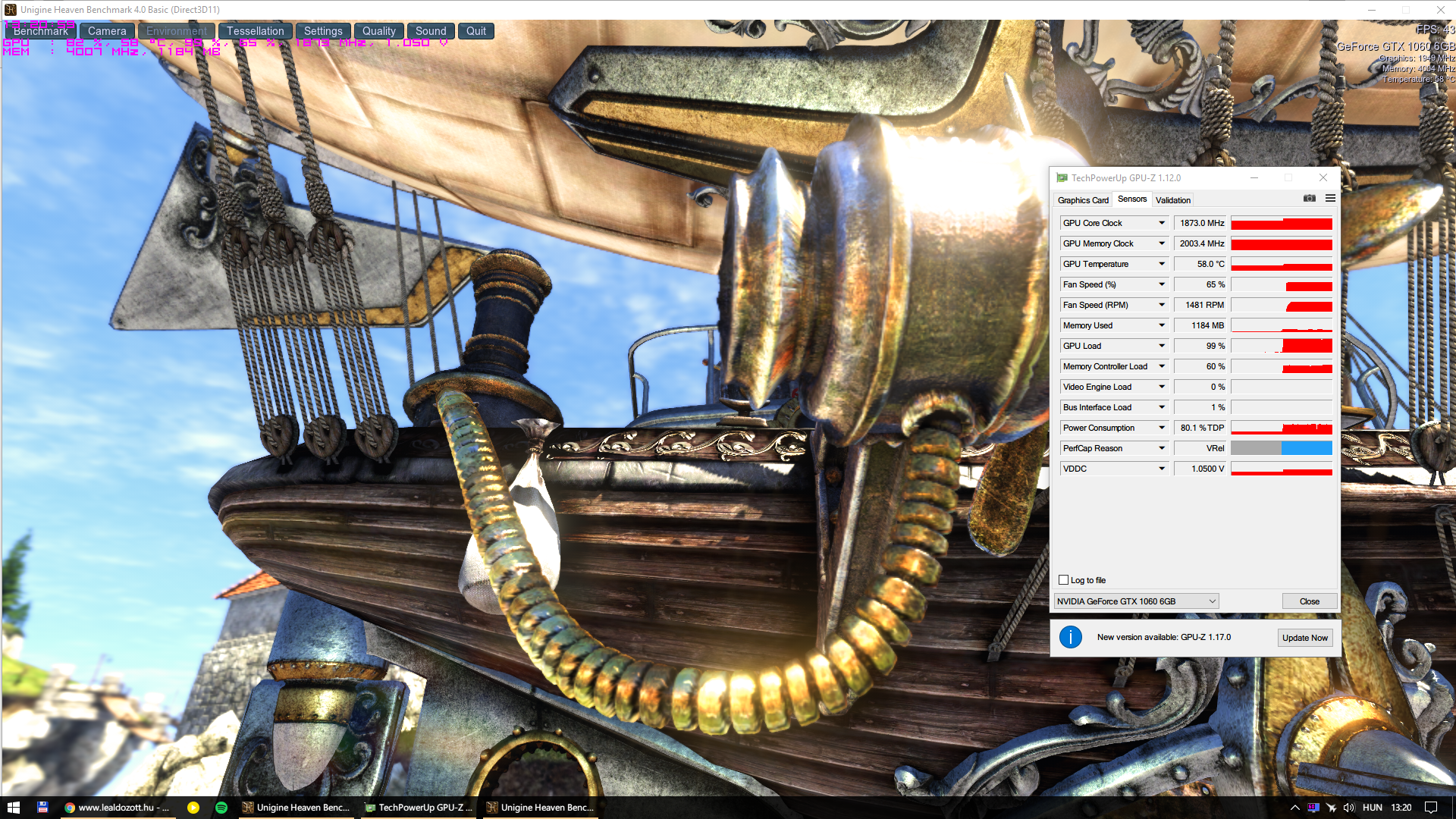This screenshot has width=1456, height=819.
Task: Switch to the Validation tab
Action: [x=1173, y=200]
